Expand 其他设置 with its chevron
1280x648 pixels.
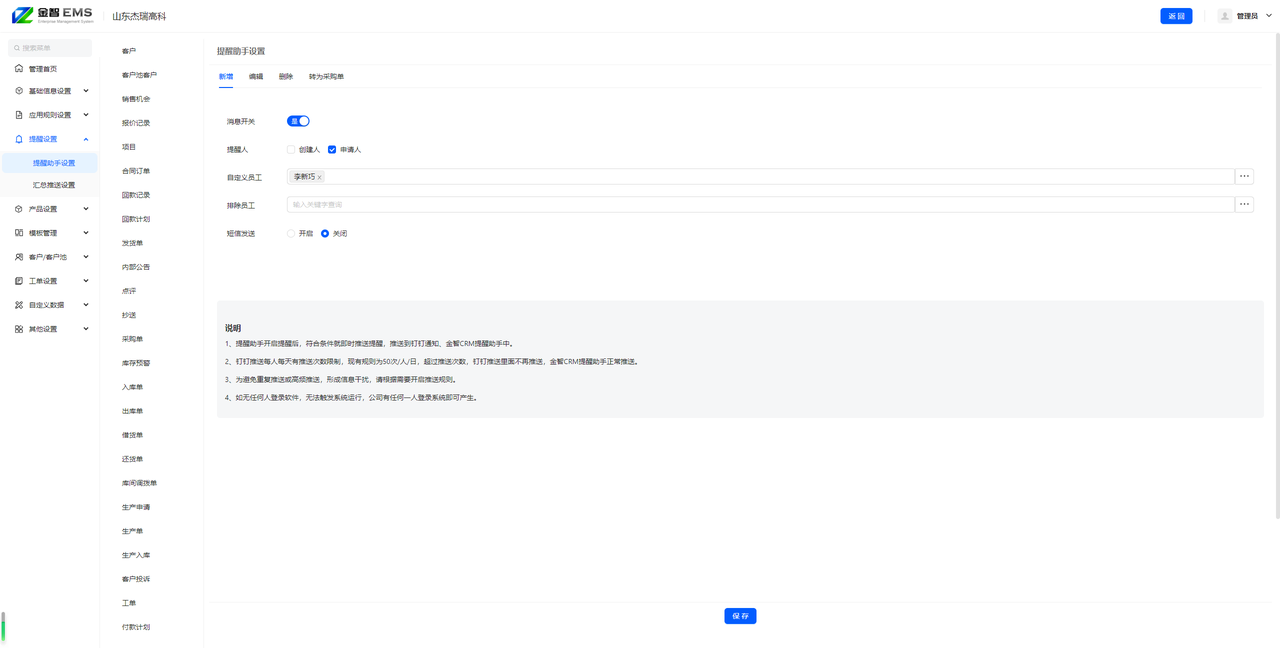pos(86,329)
